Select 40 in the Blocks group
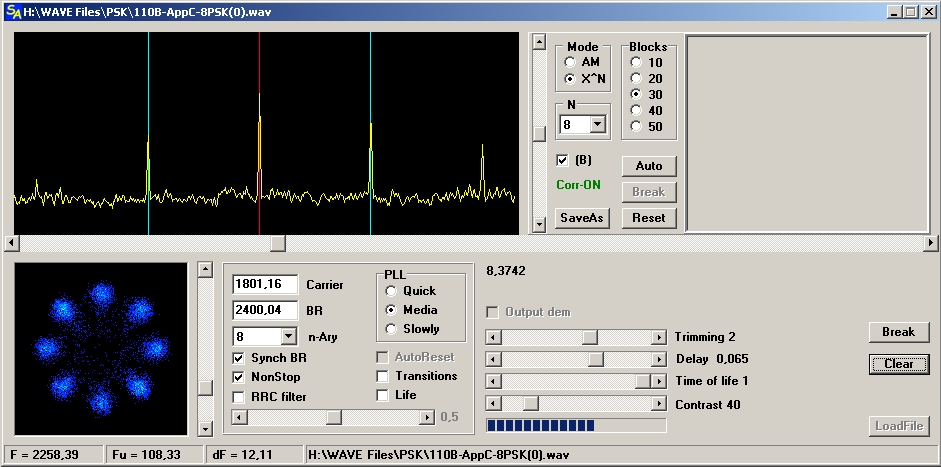Image resolution: width=941 pixels, height=467 pixels. pos(636,111)
